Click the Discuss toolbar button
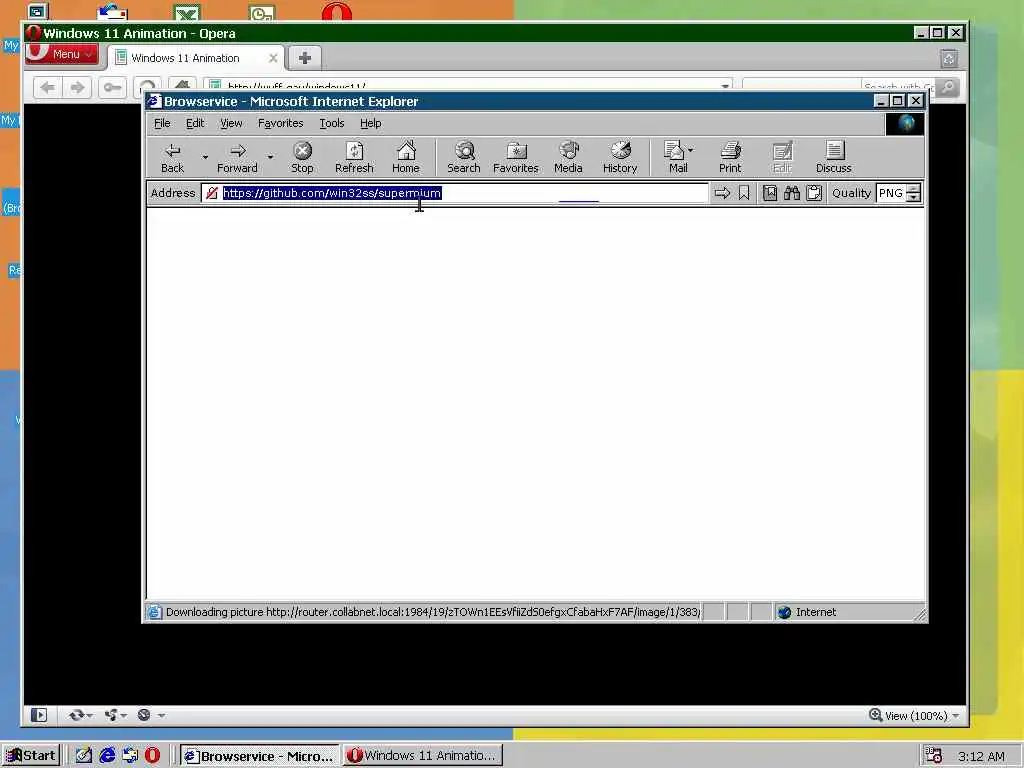 834,157
